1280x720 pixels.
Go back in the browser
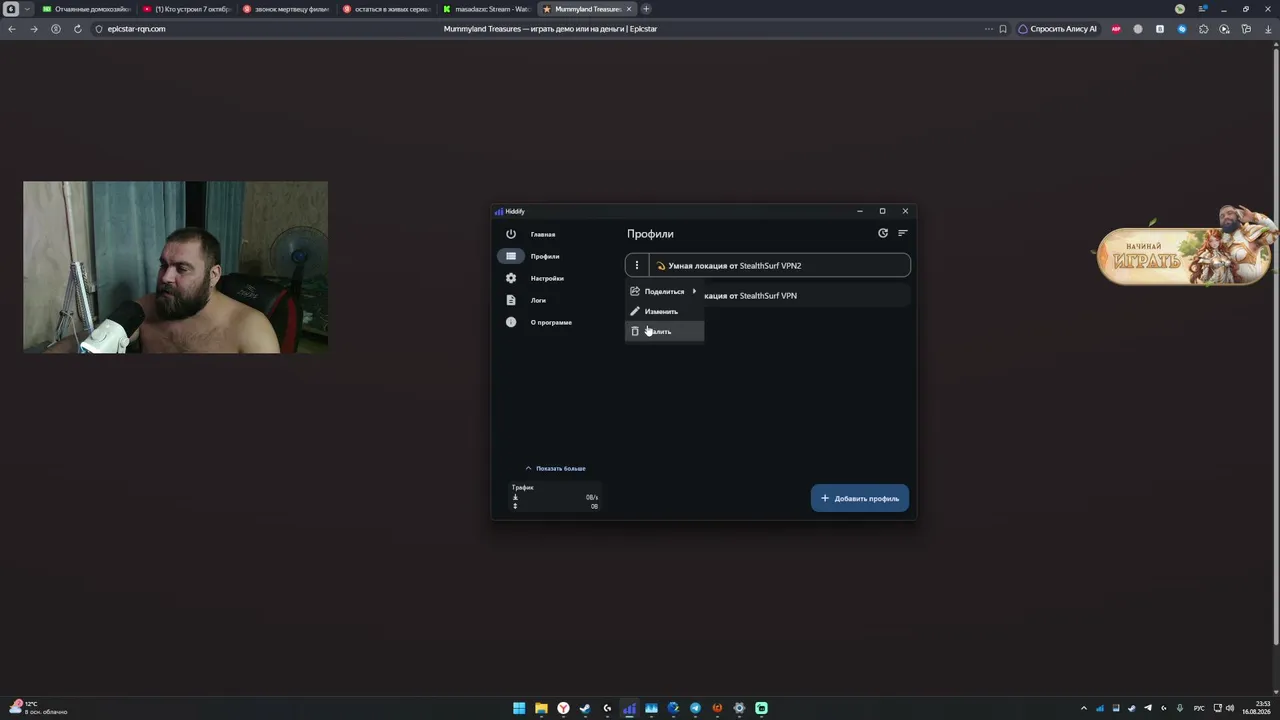(12, 29)
